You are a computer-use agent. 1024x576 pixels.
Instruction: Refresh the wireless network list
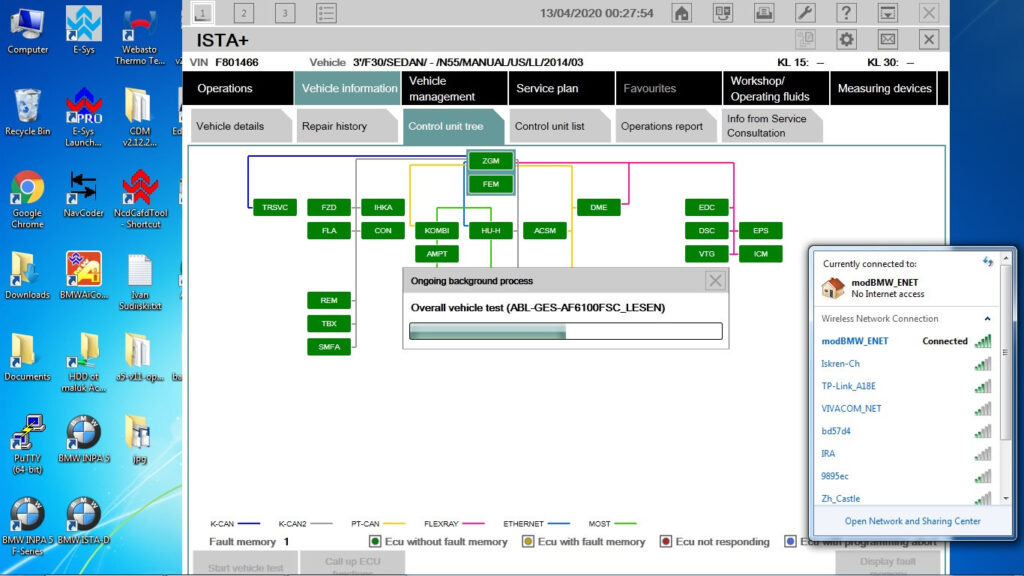click(987, 262)
